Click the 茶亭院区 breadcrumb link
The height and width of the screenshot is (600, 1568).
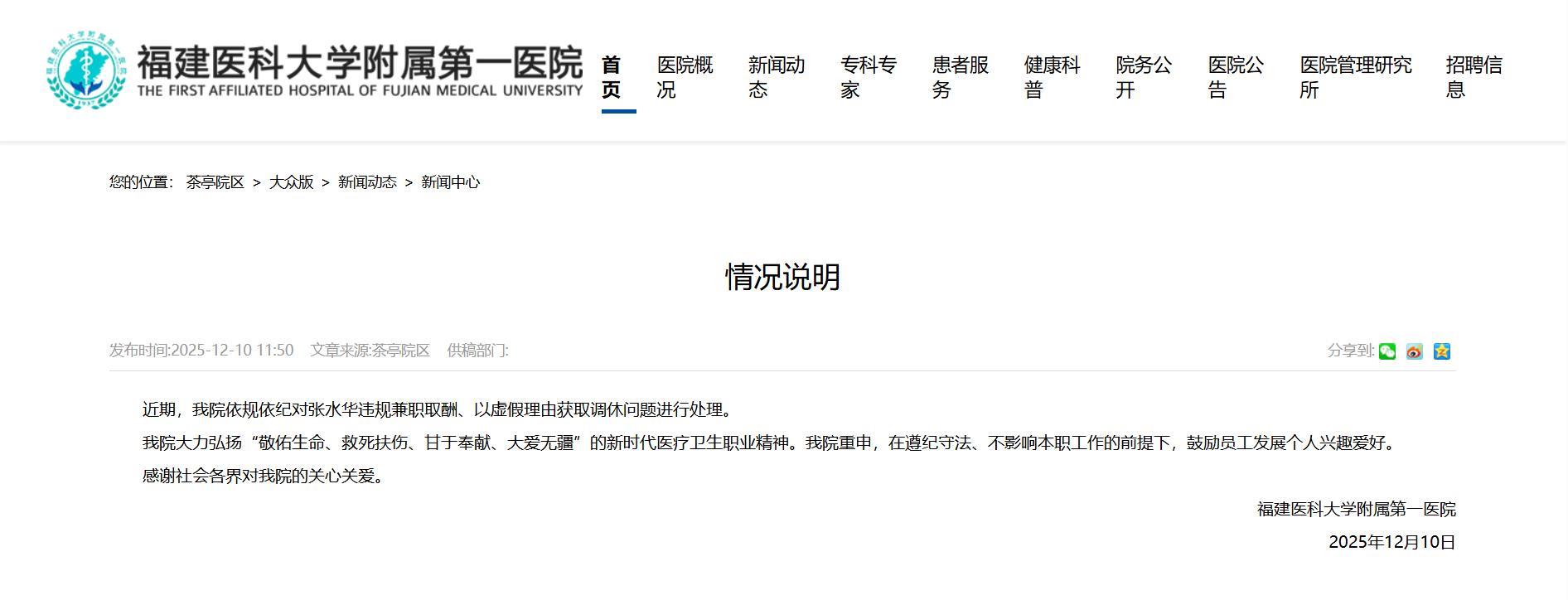[215, 182]
